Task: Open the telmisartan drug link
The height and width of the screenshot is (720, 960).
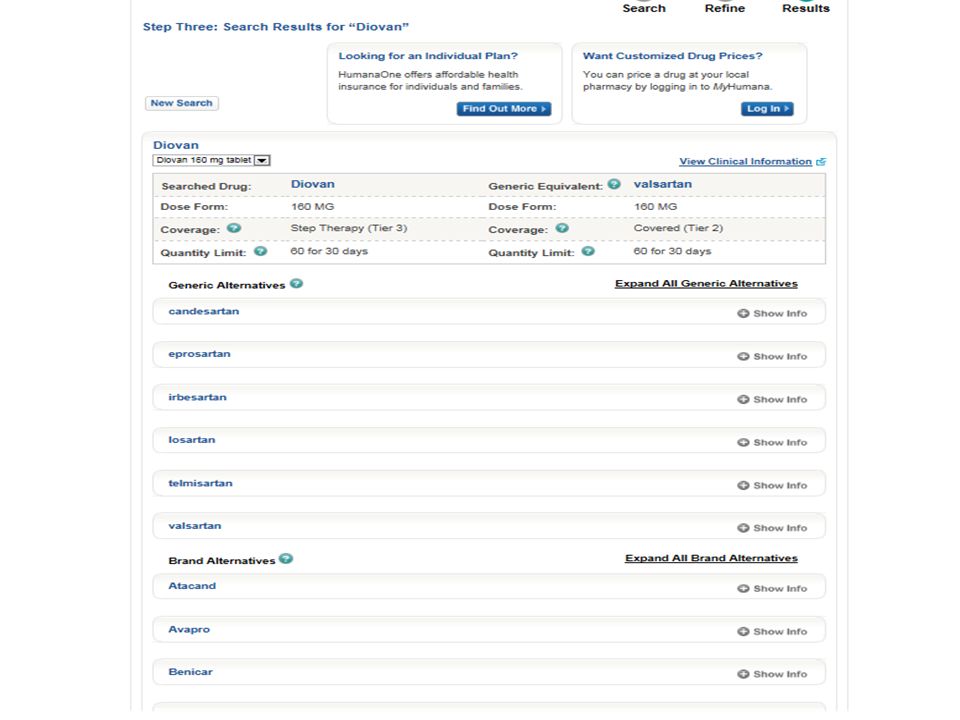Action: pyautogui.click(x=200, y=483)
